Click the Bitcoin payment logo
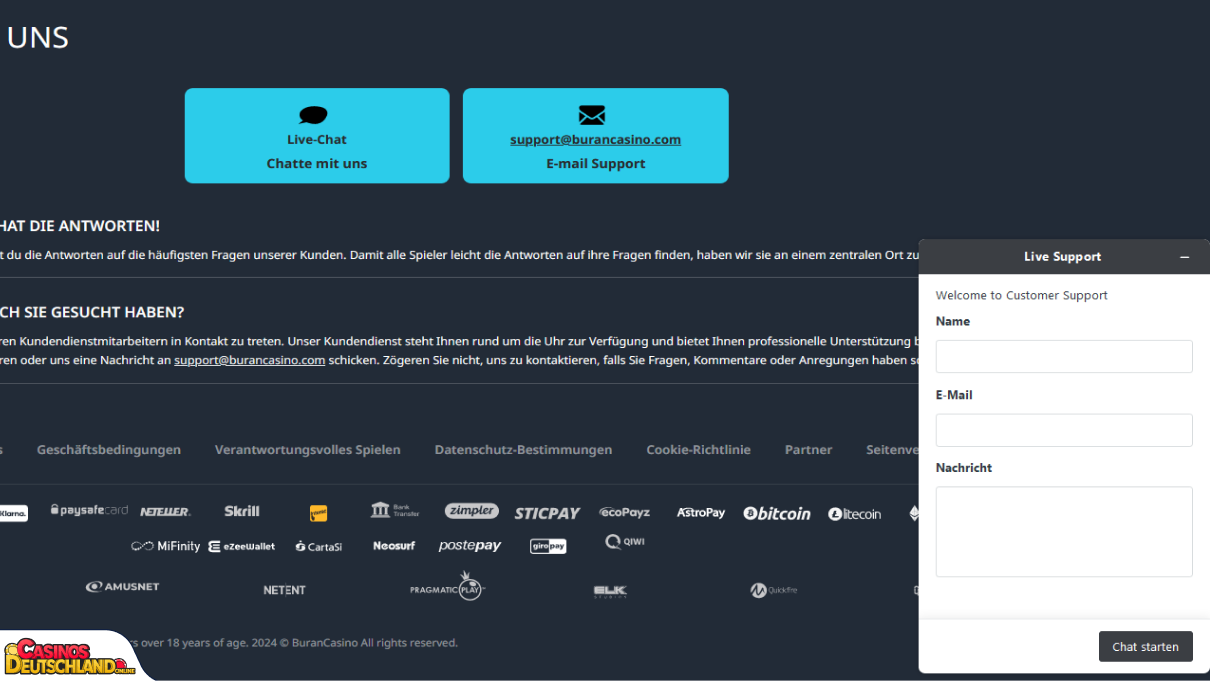 777,513
